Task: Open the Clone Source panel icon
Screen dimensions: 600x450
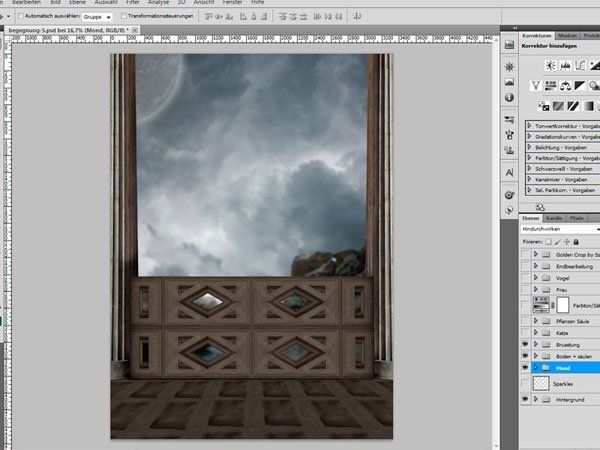Action: 509,150
